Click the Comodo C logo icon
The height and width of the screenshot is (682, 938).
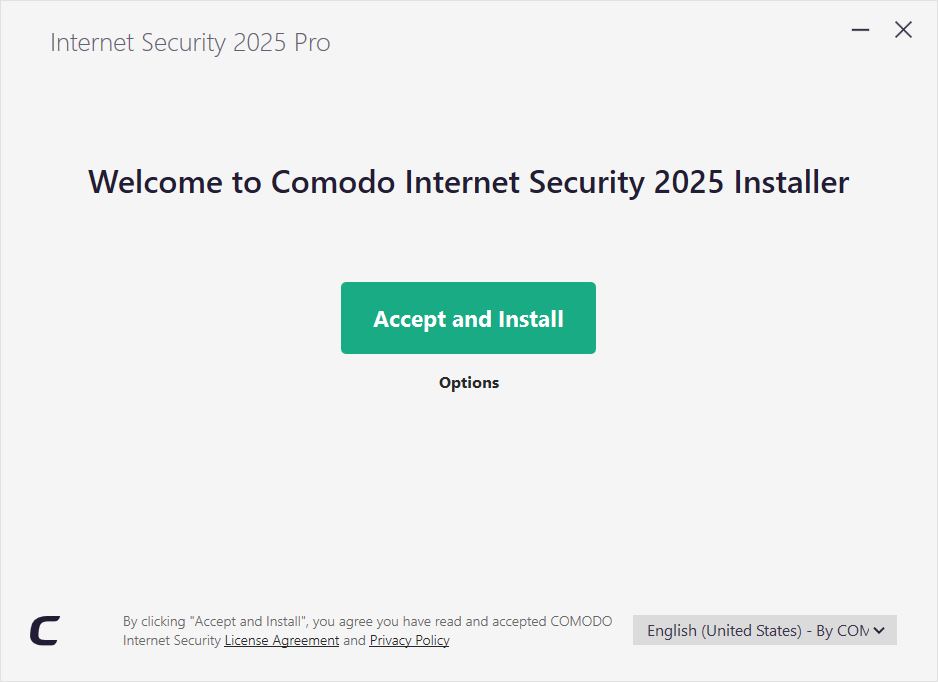45,631
